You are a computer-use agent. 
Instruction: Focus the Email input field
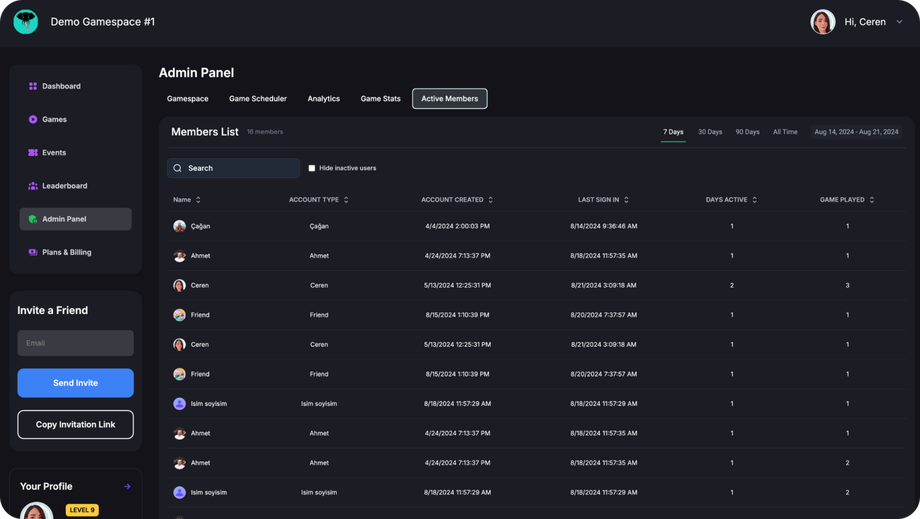point(75,343)
